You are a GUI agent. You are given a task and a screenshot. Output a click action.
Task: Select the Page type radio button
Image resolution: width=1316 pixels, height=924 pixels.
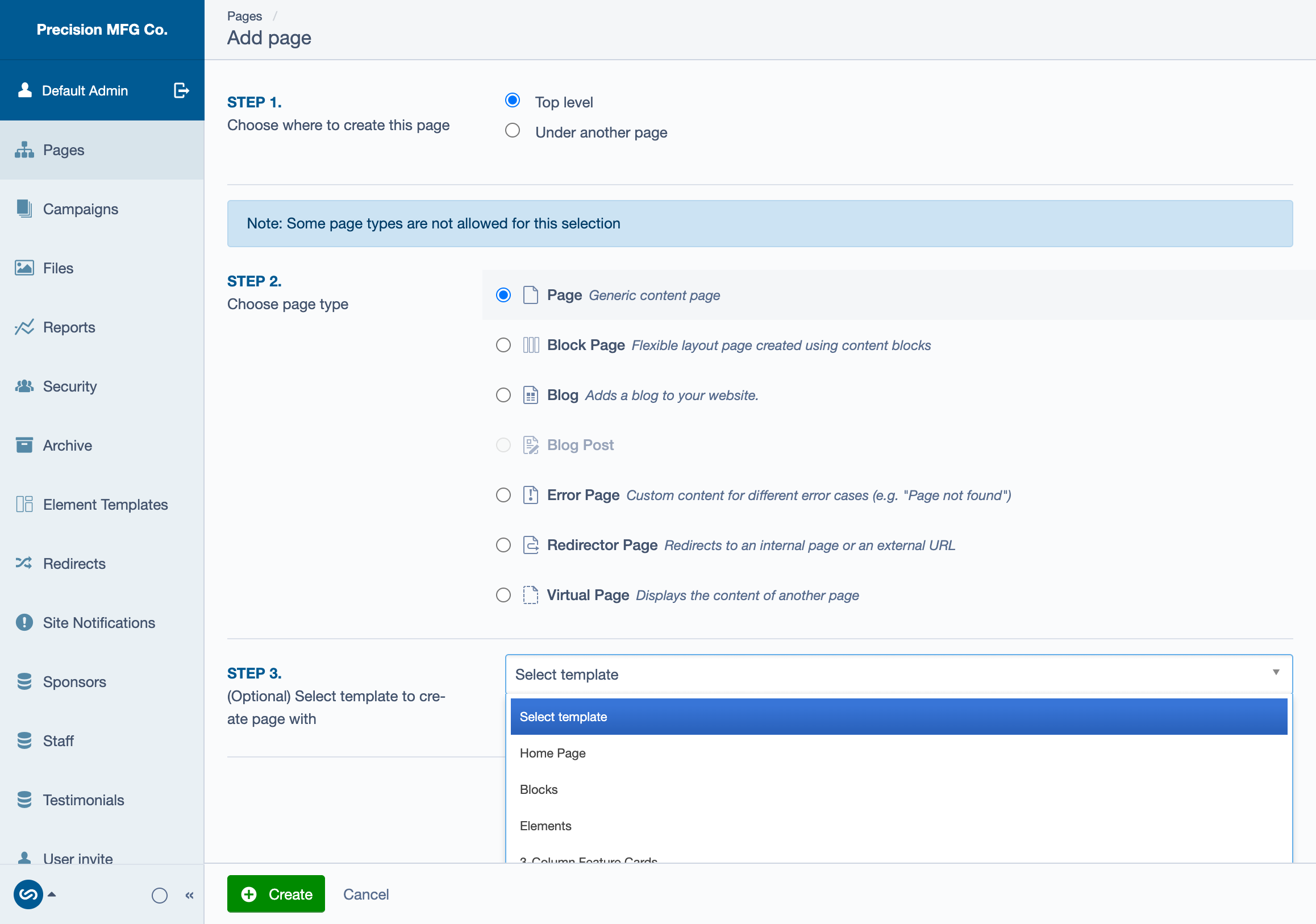click(x=503, y=294)
